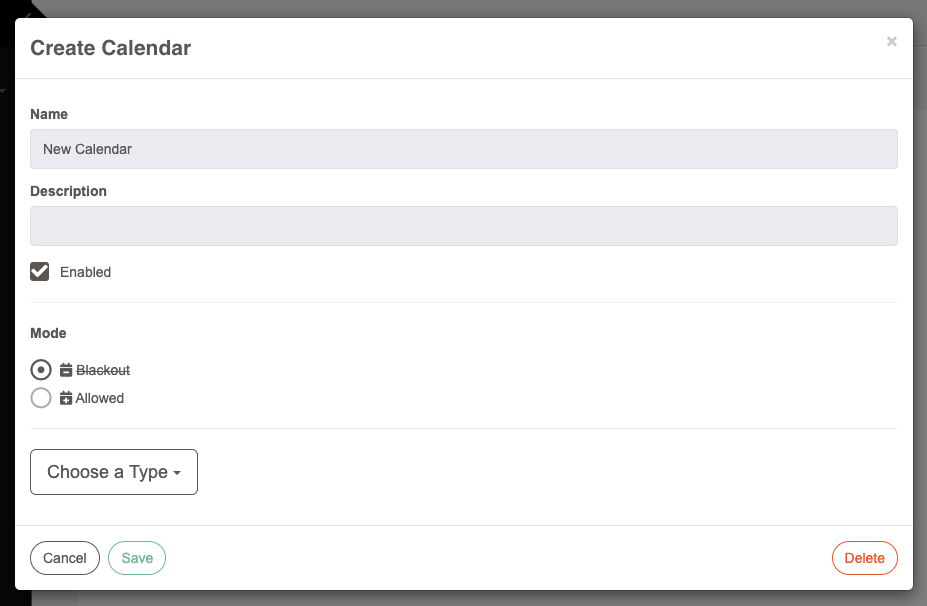
Task: Select the Allowed mode radio button
Action: (x=41, y=398)
